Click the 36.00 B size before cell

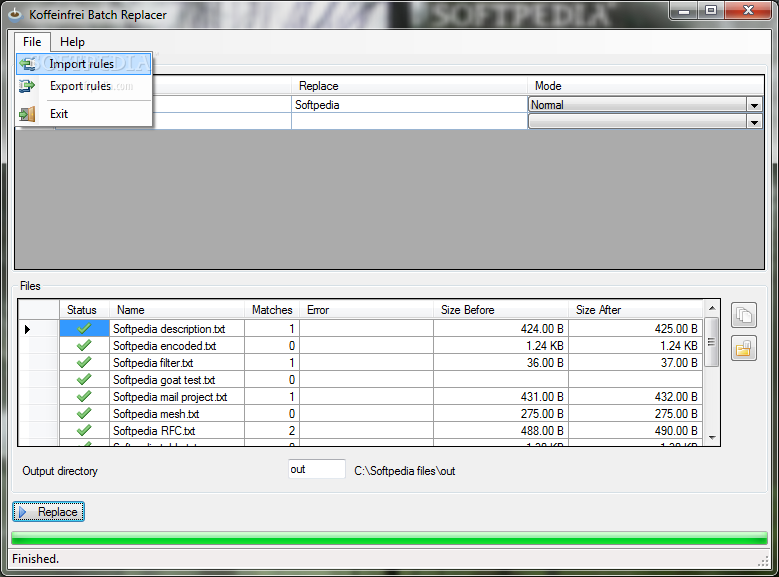point(501,362)
